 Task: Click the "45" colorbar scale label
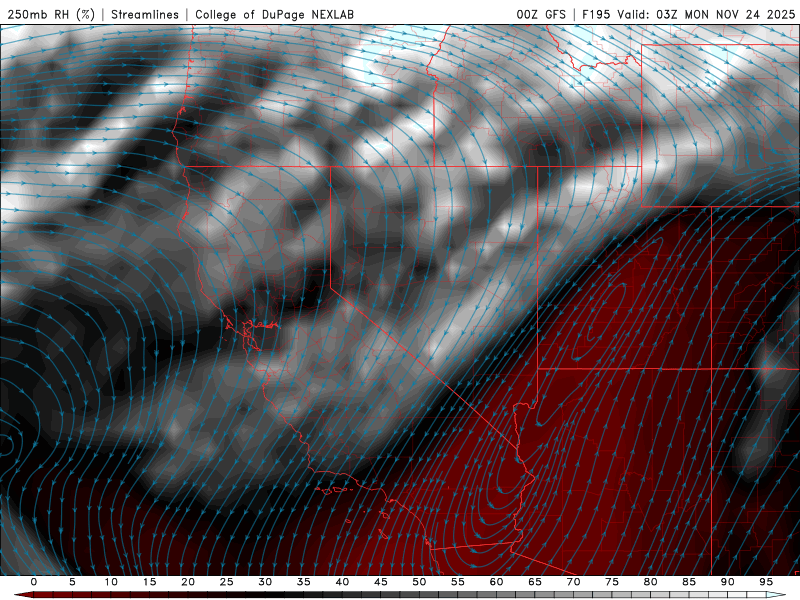point(381,582)
